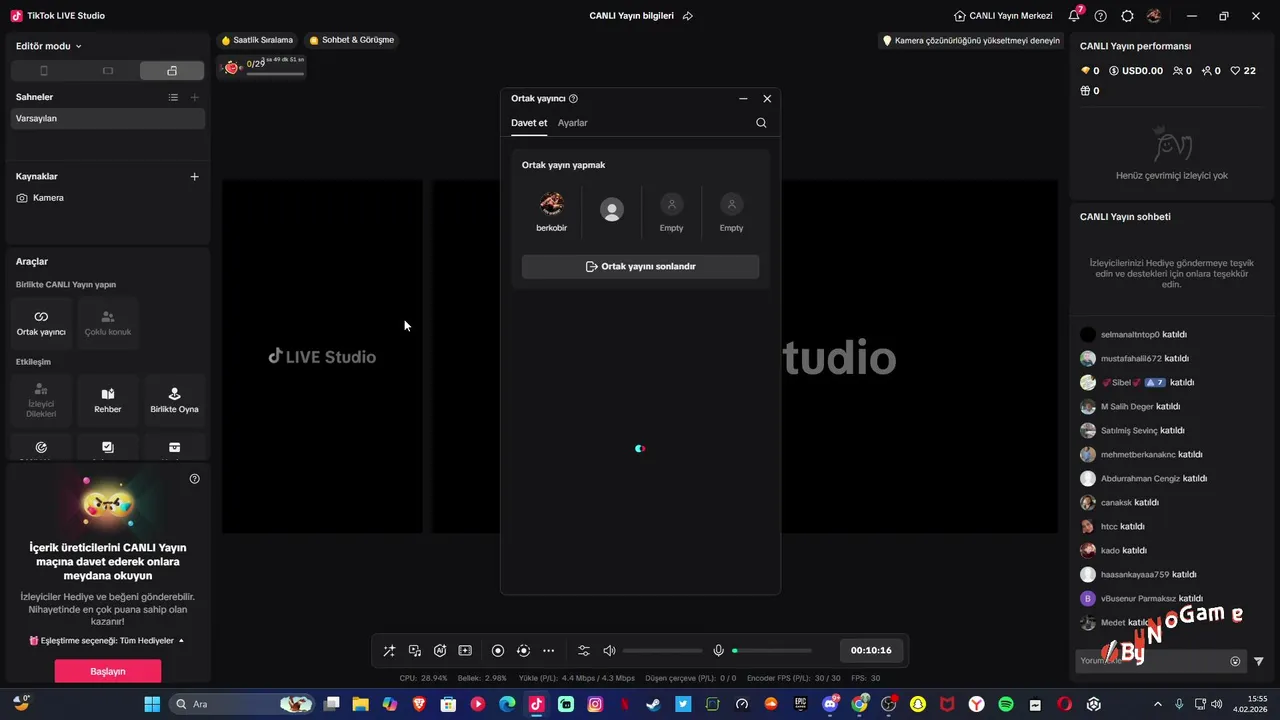
Task: Click the likes count 22 stat
Action: [x=1243, y=71]
